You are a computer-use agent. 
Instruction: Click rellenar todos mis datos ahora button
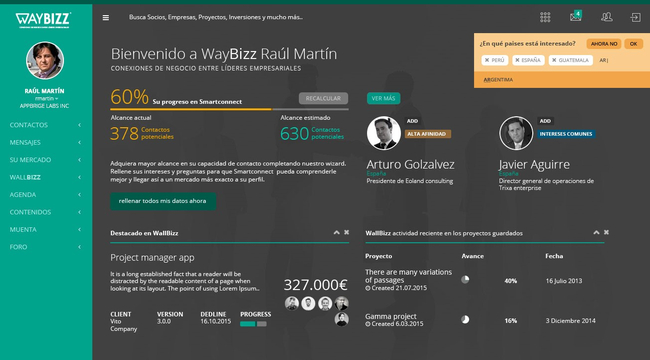point(163,201)
